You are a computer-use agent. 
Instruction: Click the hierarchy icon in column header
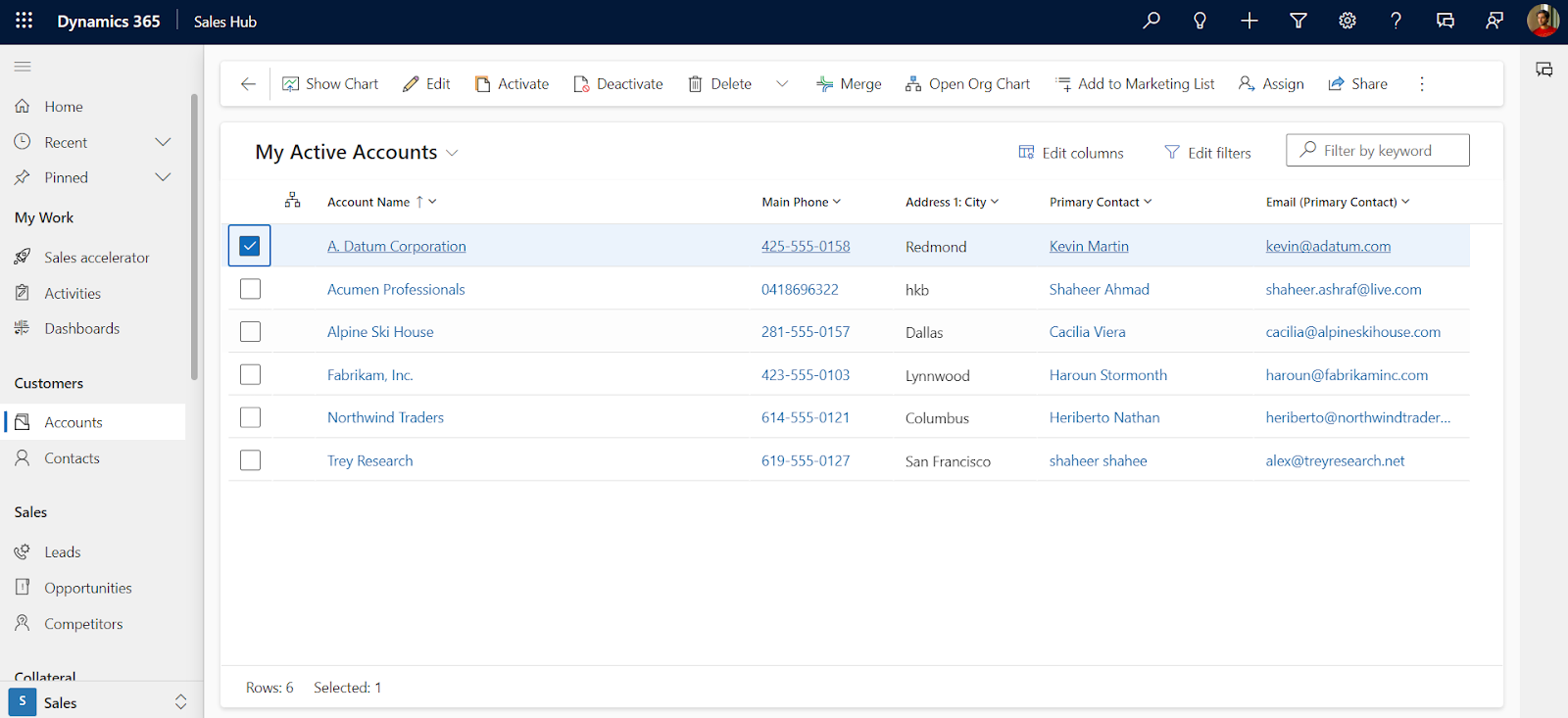click(292, 201)
